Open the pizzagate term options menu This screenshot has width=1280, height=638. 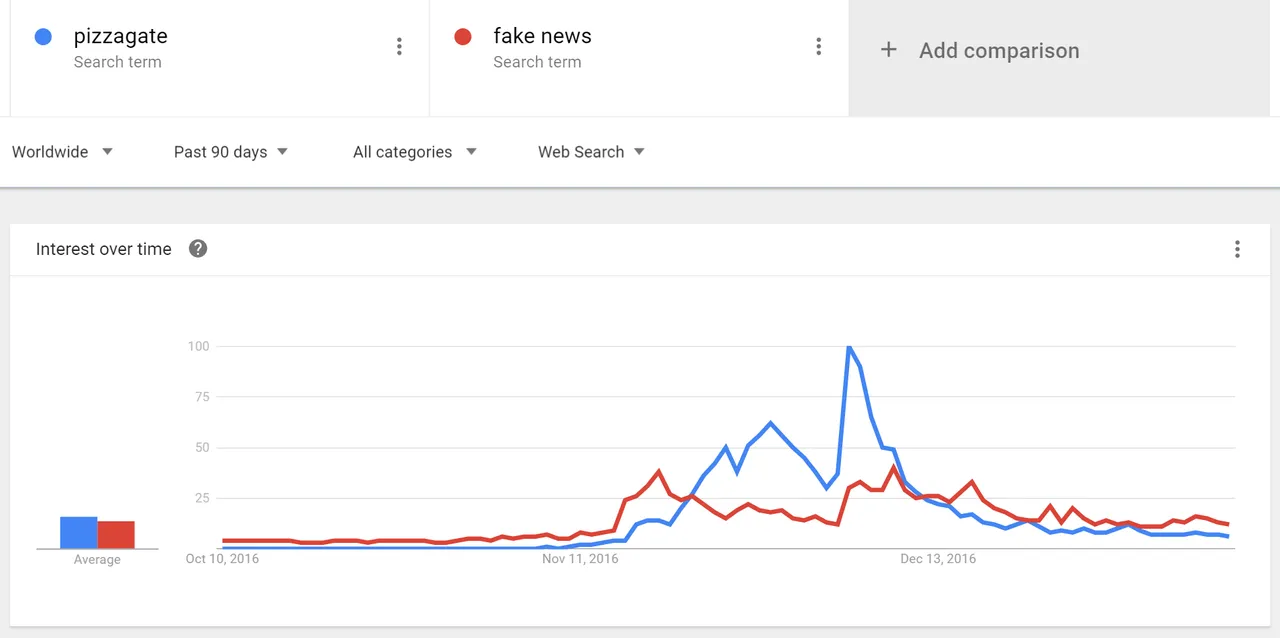click(399, 46)
